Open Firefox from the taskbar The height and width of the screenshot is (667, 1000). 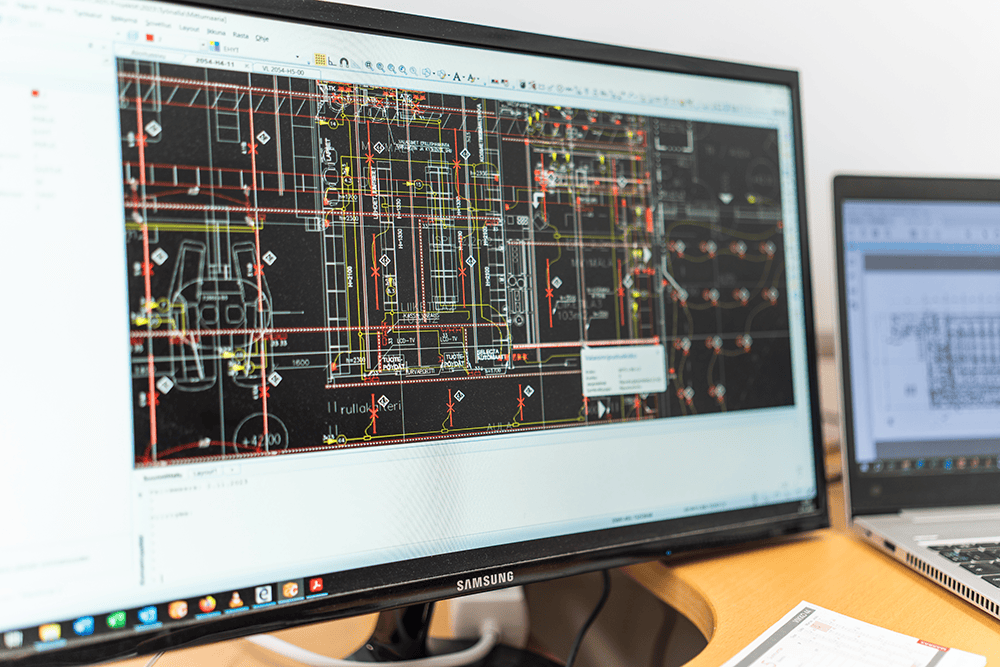point(207,604)
